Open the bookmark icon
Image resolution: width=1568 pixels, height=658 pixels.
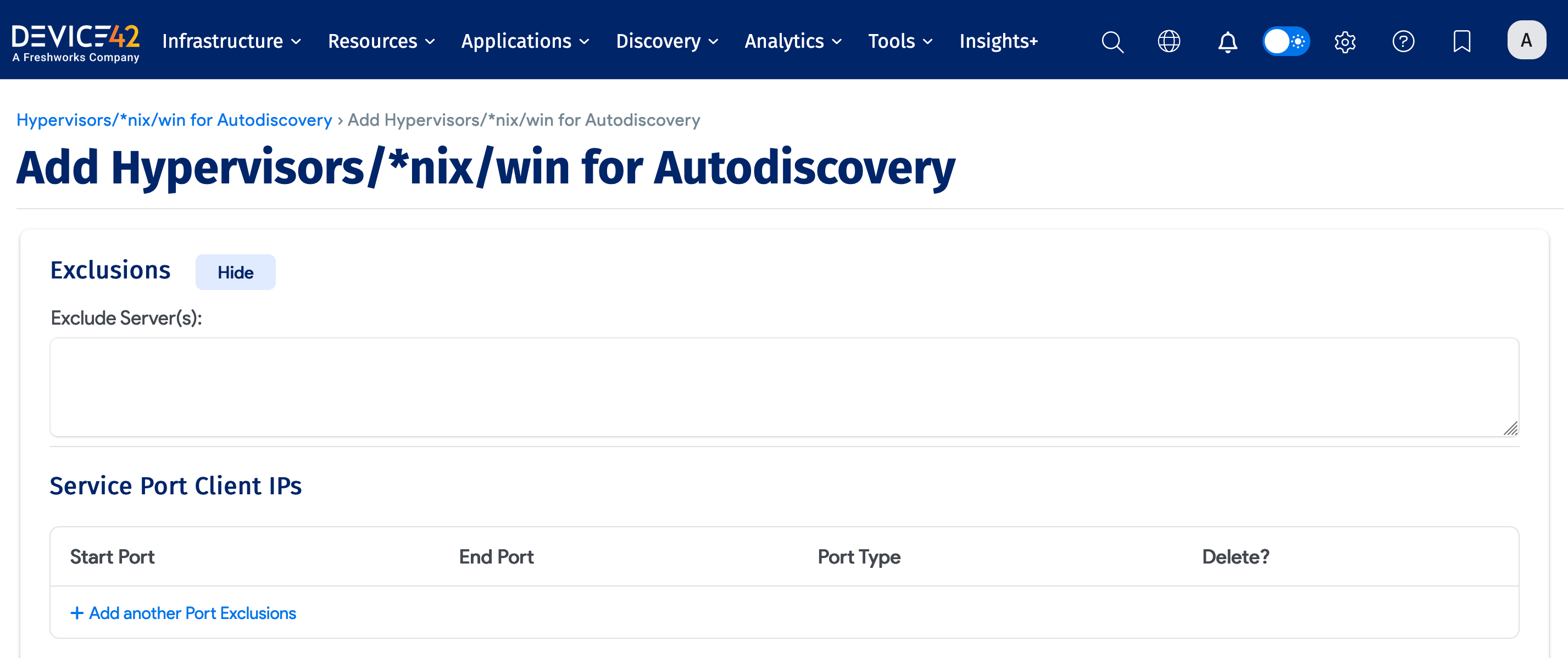pyautogui.click(x=1461, y=41)
